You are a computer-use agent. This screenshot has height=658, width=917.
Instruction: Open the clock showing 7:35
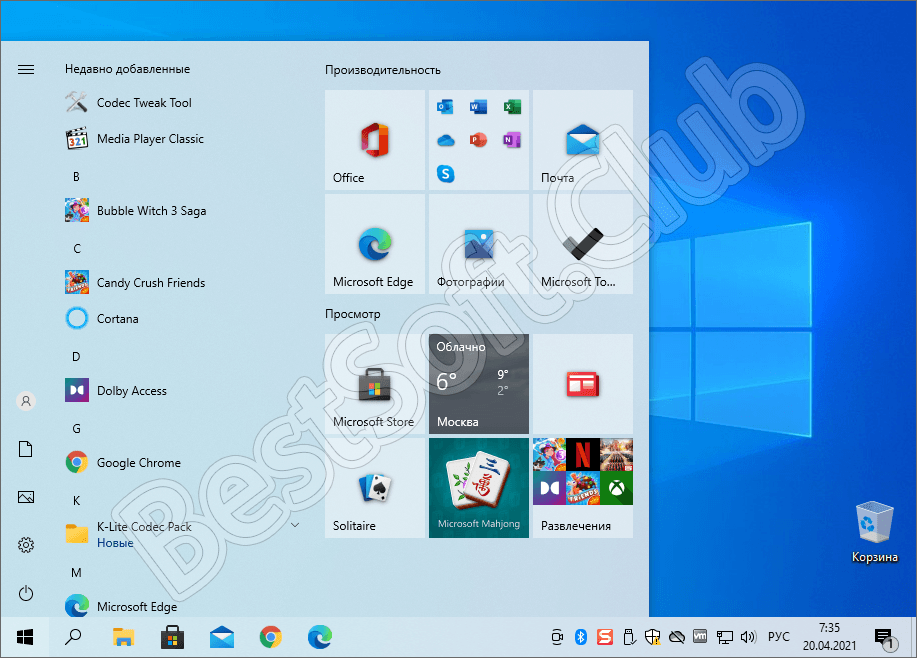829,637
